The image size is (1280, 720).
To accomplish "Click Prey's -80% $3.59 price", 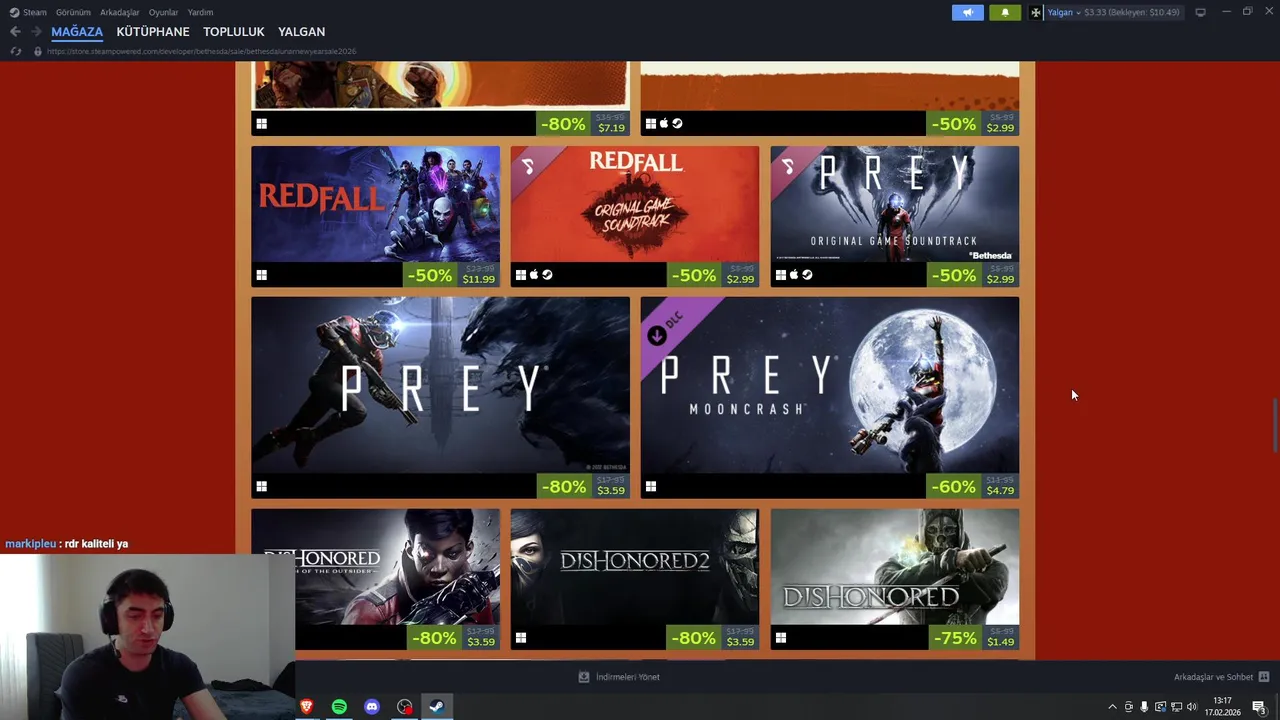I will coord(583,486).
